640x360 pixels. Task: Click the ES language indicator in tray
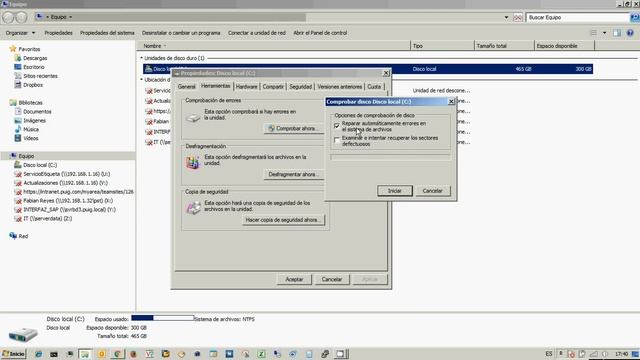coord(549,354)
